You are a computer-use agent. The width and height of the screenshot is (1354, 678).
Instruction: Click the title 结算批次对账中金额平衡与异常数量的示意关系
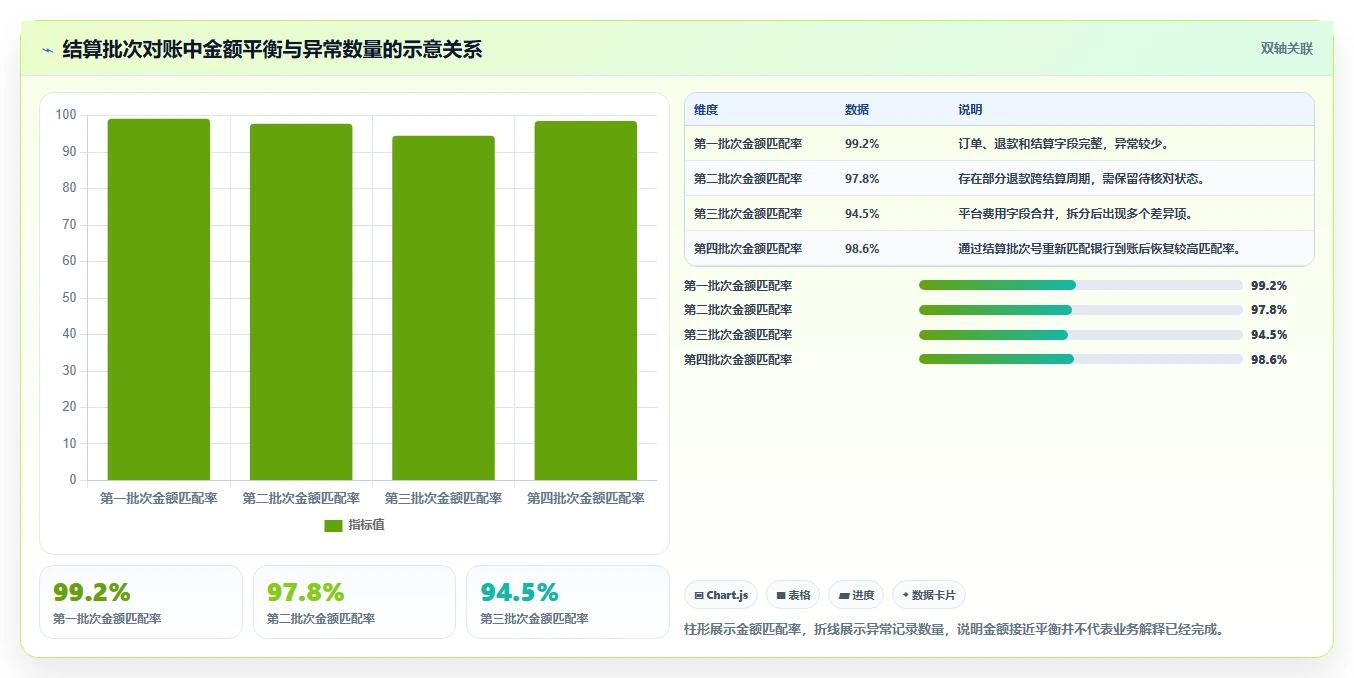(x=272, y=49)
